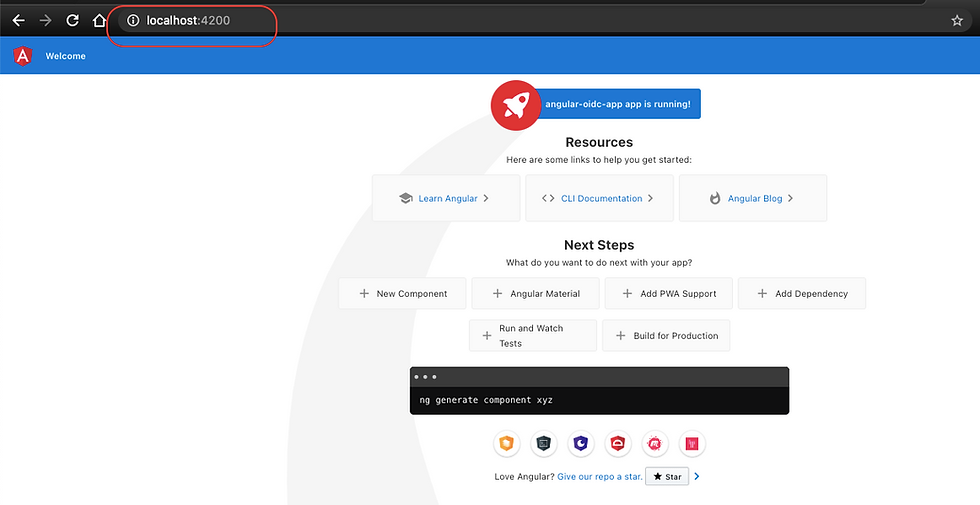Click the flame icon on Angular Blog

(715, 198)
